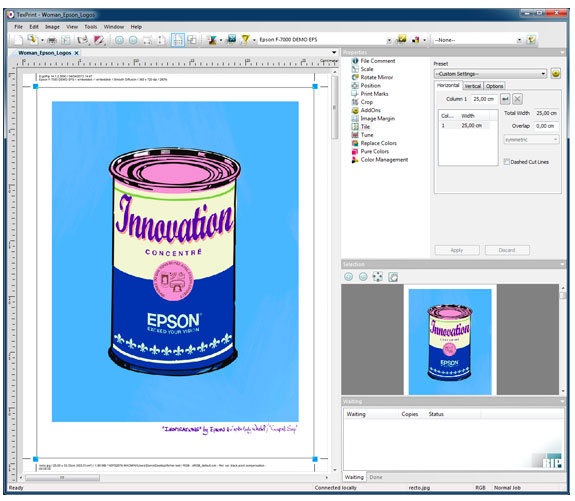Switch to the Done queue tab
575x501 pixels.
coord(376,477)
